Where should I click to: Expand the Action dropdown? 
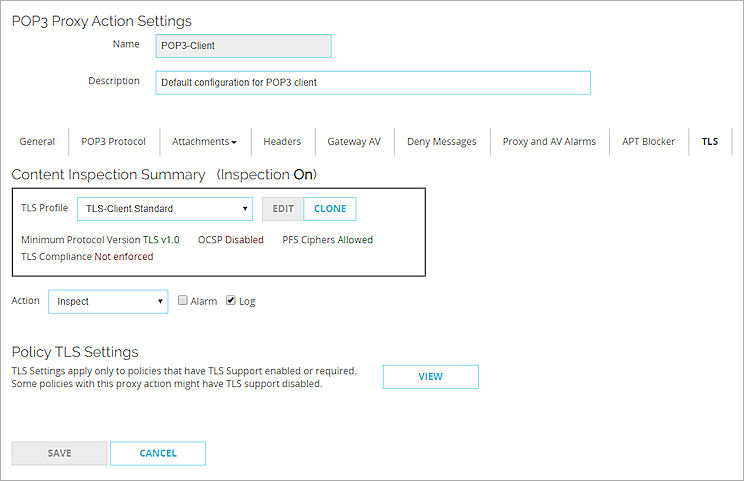[108, 301]
